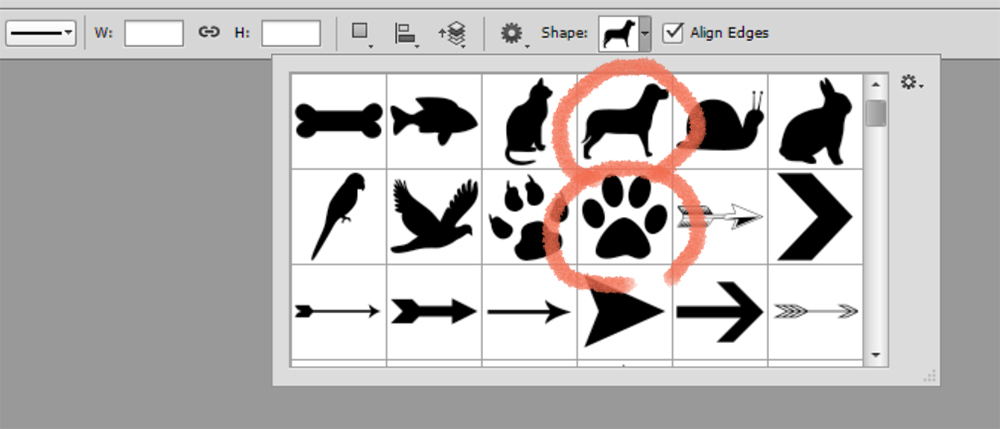Click the shape picker resize grip

(929, 376)
